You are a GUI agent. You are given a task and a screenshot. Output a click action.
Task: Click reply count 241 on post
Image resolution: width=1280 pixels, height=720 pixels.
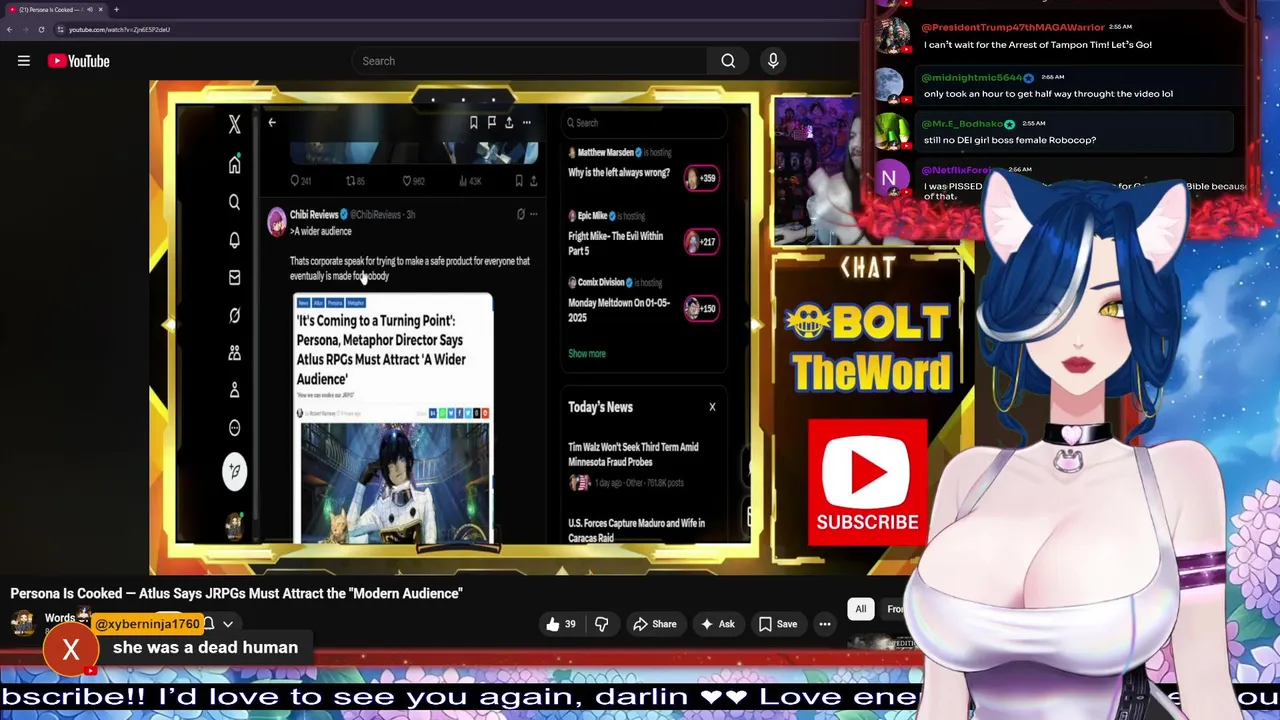tap(300, 181)
